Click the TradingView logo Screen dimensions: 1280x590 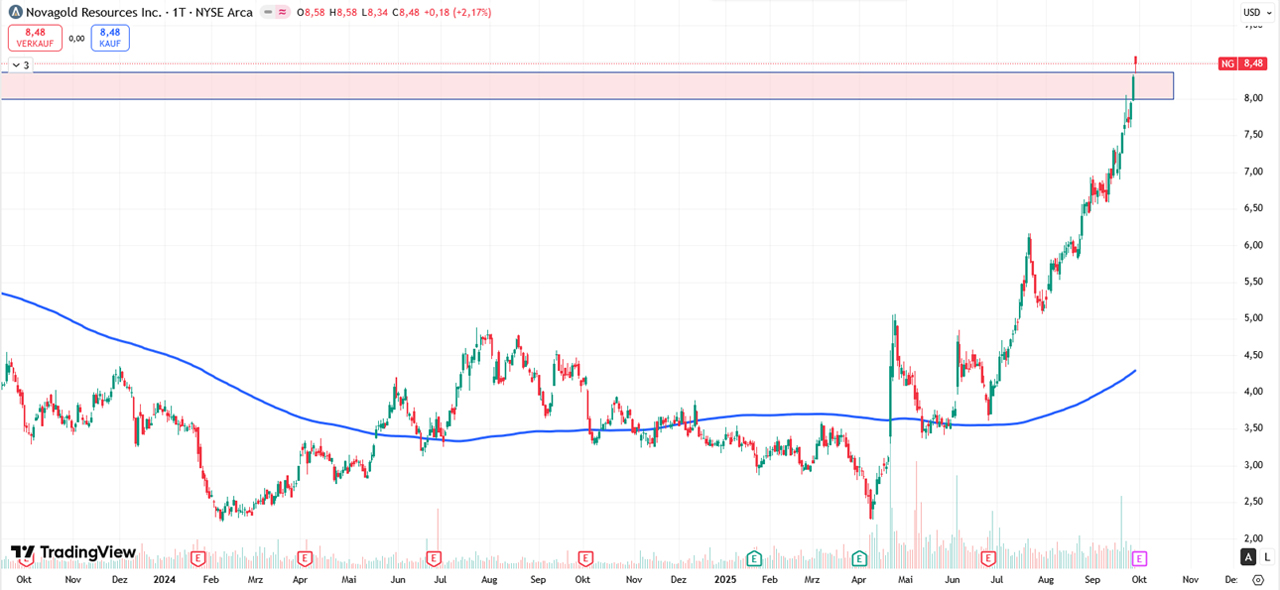click(73, 552)
